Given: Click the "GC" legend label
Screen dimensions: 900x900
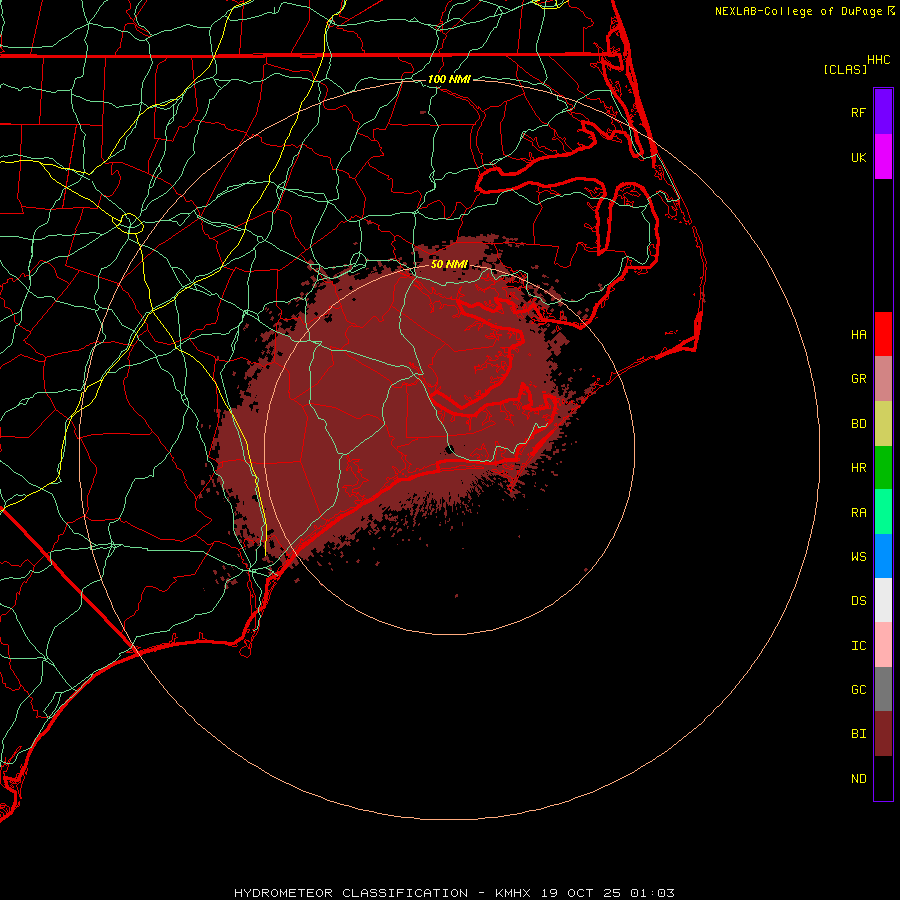Looking at the screenshot, I should click(x=859, y=690).
